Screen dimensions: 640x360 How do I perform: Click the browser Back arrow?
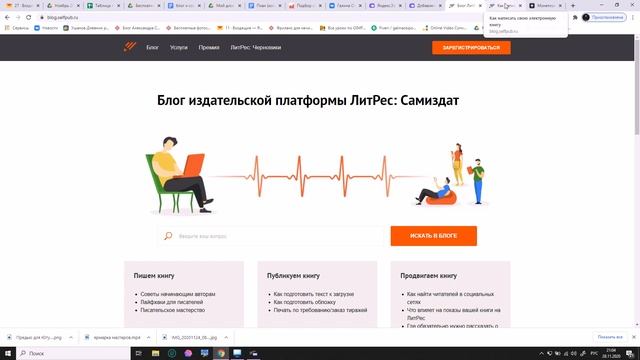[7, 18]
